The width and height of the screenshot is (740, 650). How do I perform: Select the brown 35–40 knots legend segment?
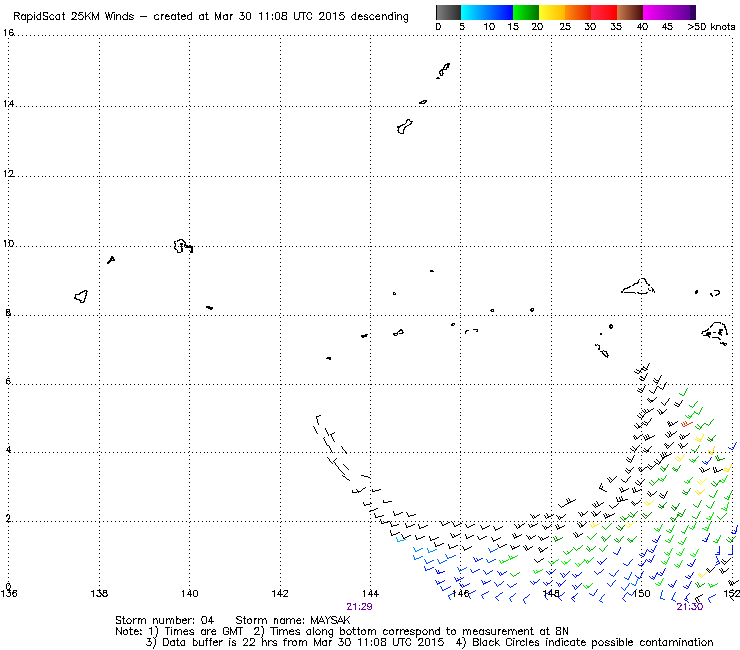(x=630, y=12)
